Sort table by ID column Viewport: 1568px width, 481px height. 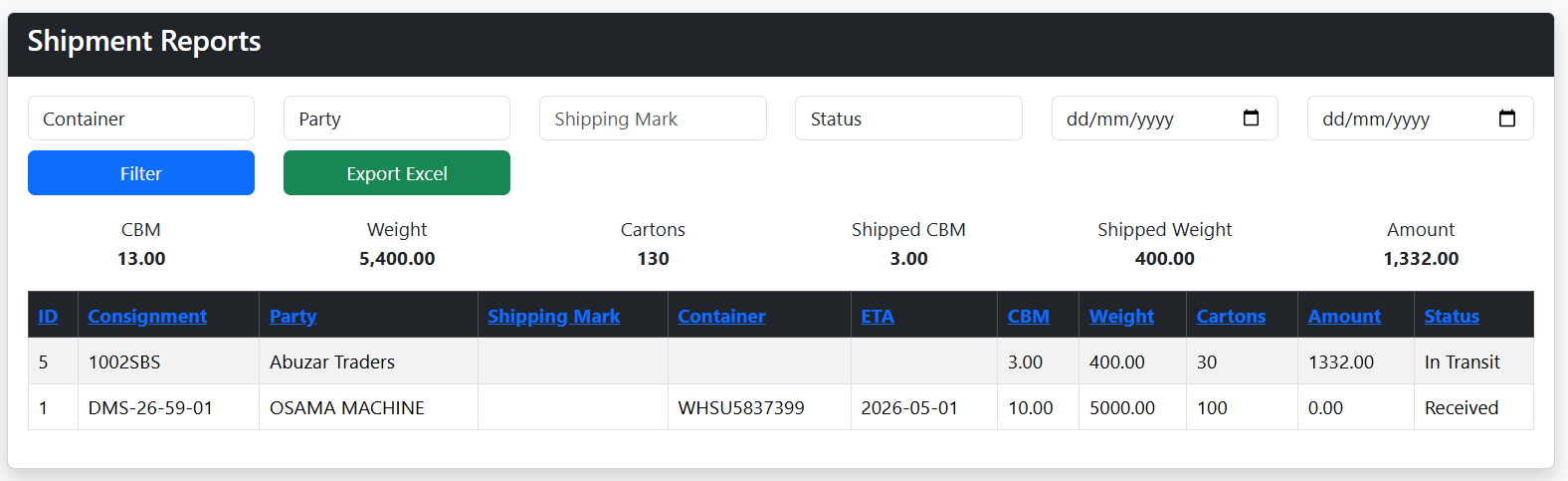[48, 316]
